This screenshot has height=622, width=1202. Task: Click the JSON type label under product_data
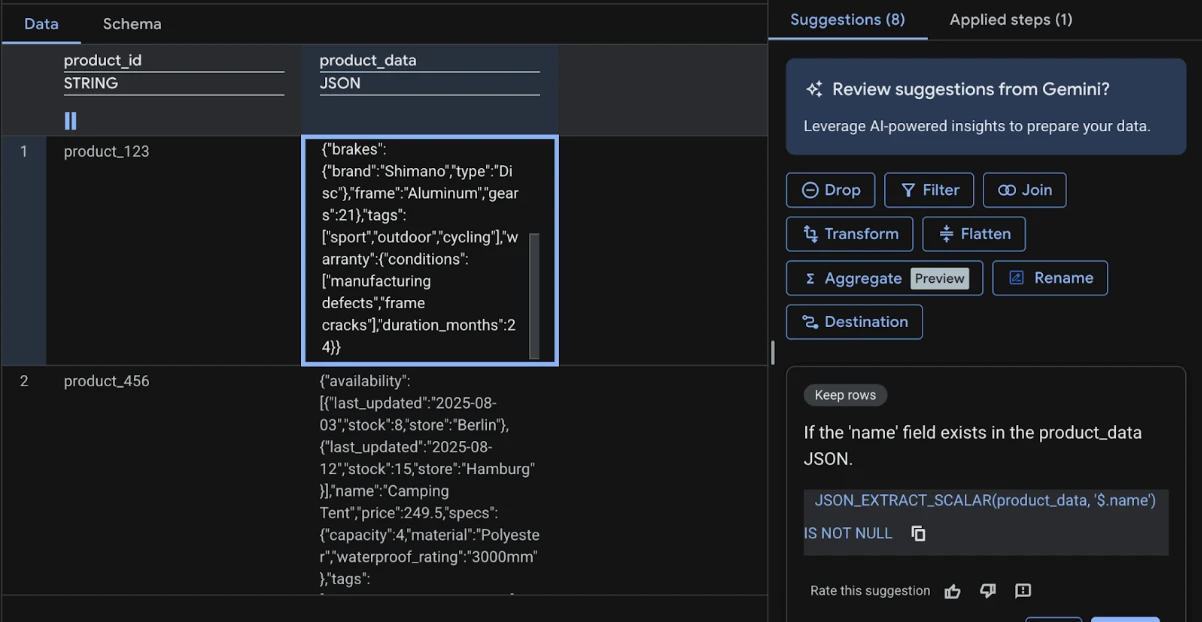point(340,83)
